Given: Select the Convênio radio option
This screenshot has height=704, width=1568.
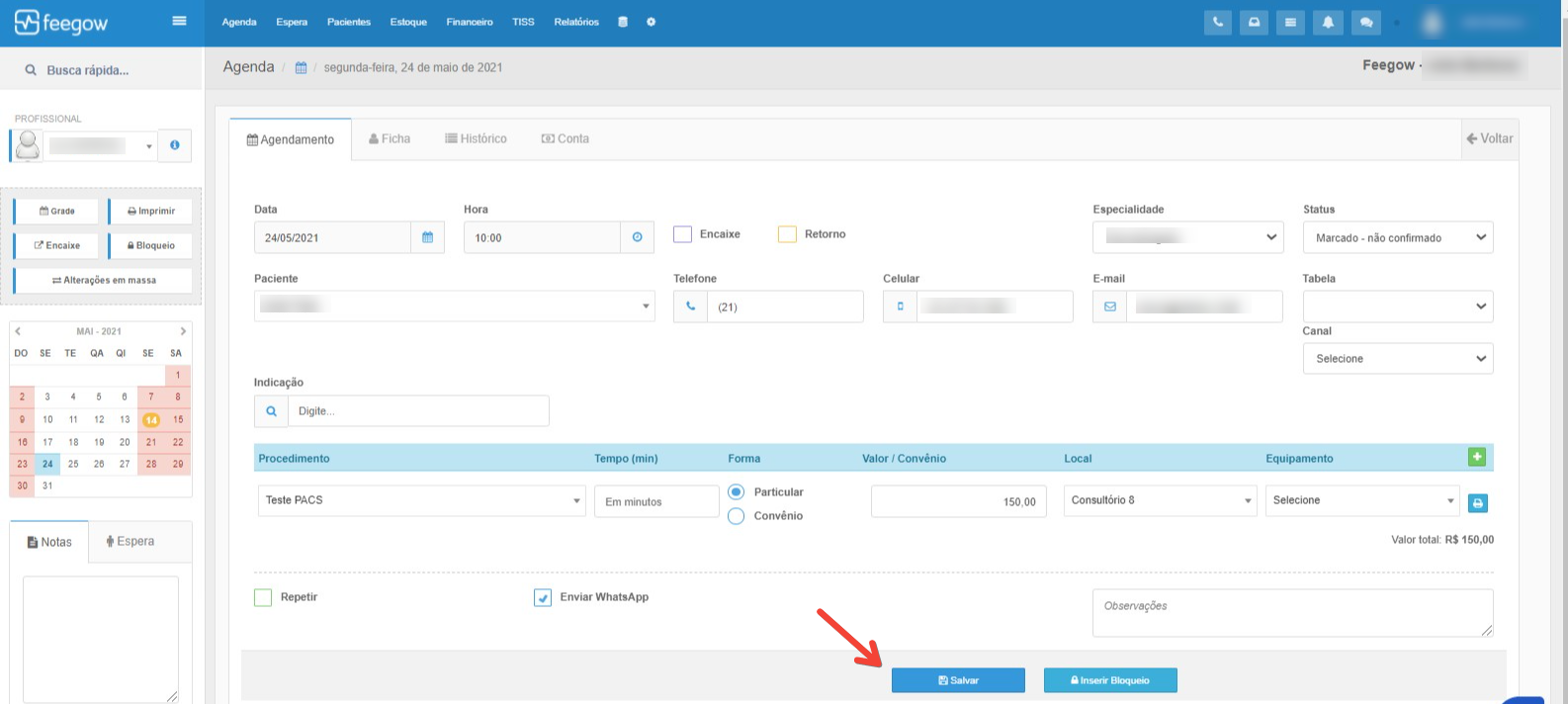Looking at the screenshot, I should click(736, 516).
